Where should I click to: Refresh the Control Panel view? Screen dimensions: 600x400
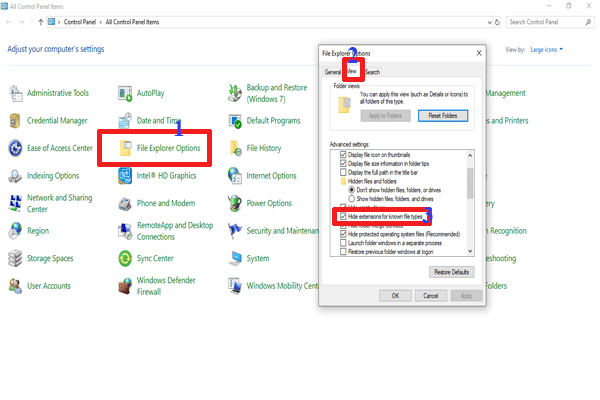[497, 22]
